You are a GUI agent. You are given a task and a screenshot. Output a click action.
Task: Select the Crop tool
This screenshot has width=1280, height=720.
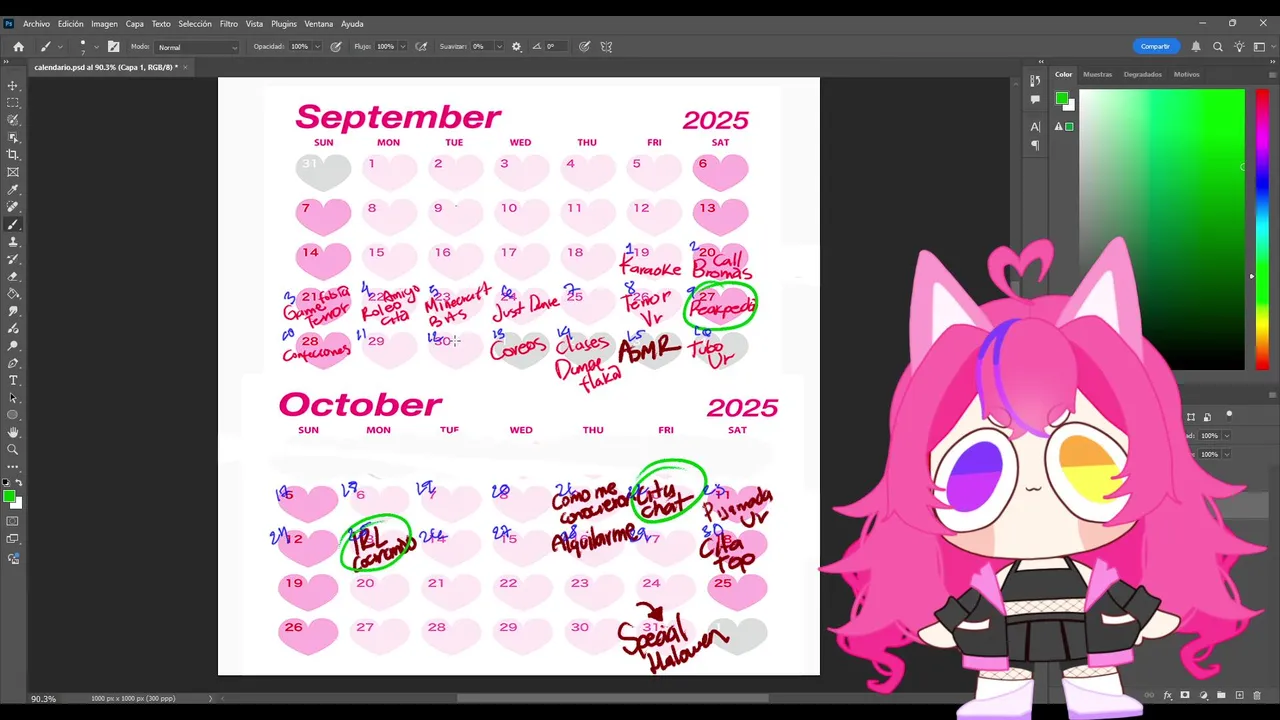pyautogui.click(x=13, y=155)
